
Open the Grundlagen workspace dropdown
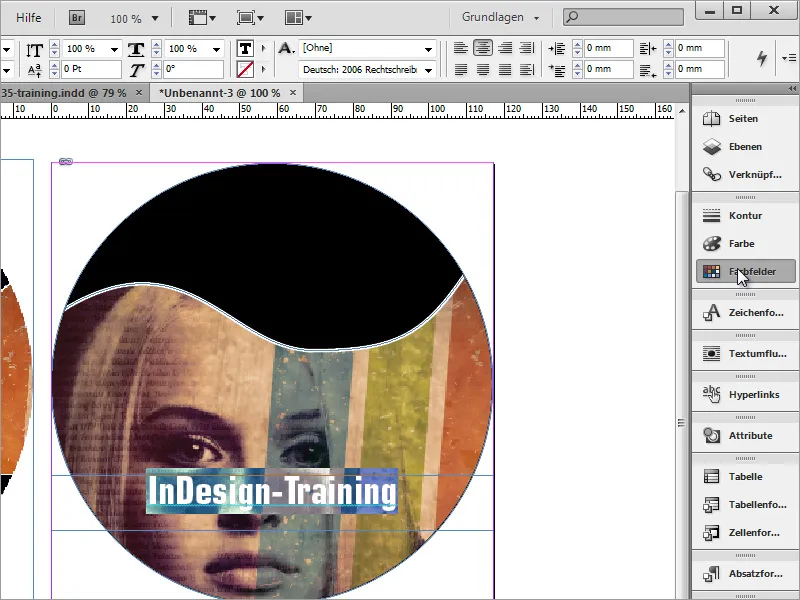(500, 17)
